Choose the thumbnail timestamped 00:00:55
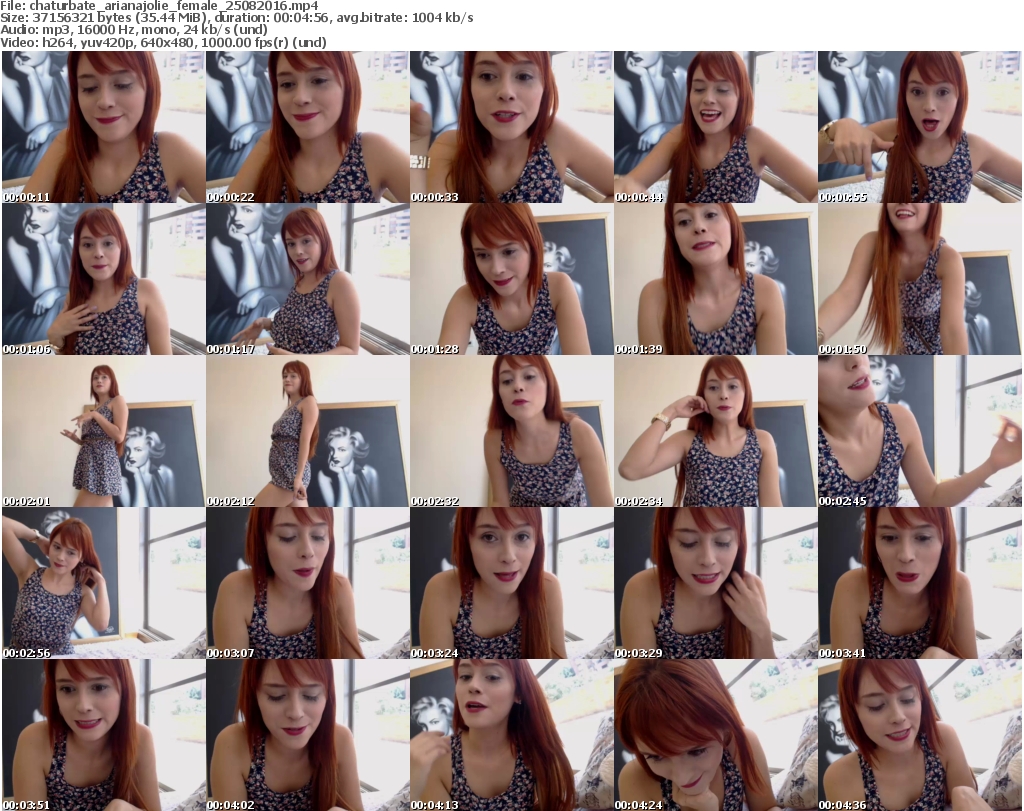 pyautogui.click(x=920, y=127)
